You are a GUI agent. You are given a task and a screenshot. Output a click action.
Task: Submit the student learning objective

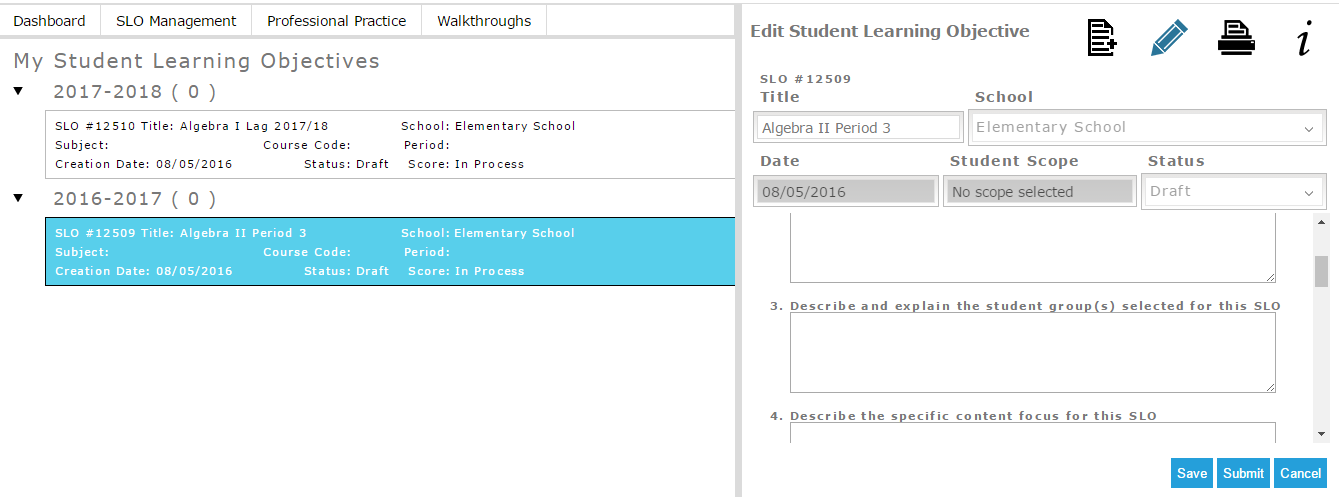[x=1244, y=473]
